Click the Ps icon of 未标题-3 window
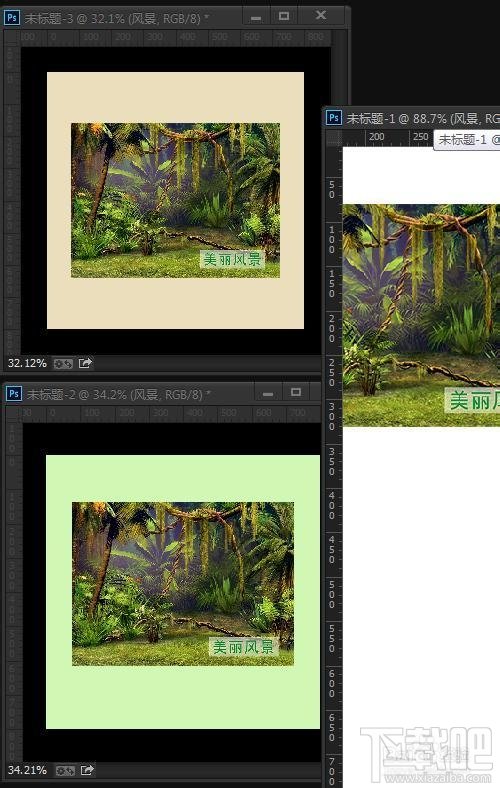This screenshot has height=788, width=500. tap(12, 18)
